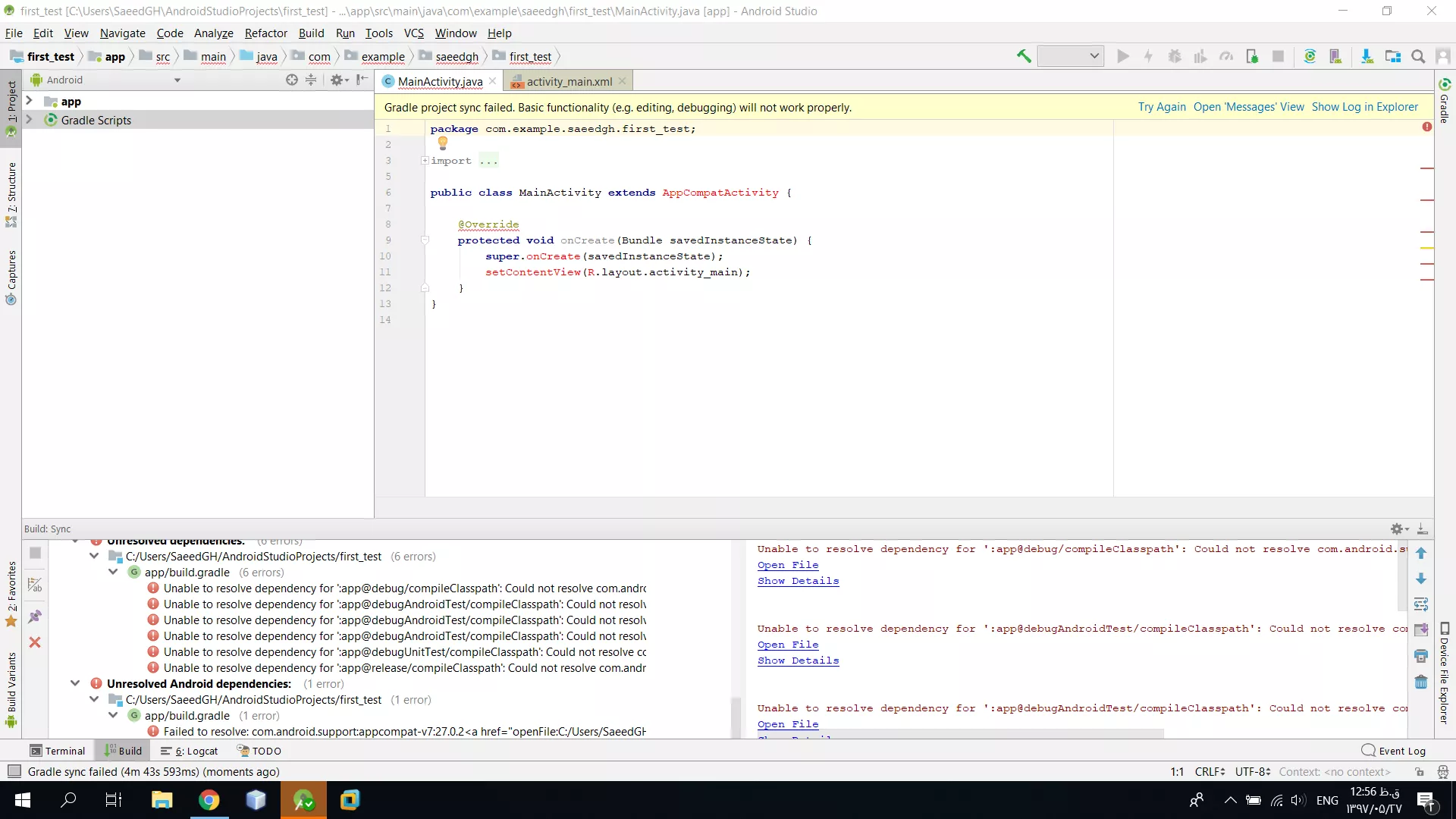Expand the folded import block
This screenshot has width=1456, height=819.
[x=425, y=161]
